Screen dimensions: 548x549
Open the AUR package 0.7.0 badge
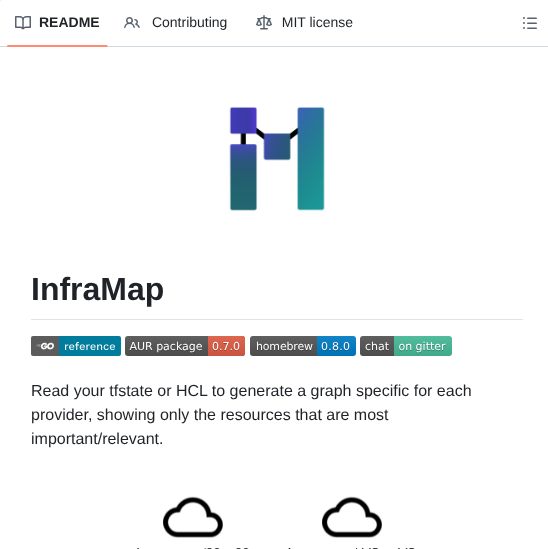coord(185,346)
